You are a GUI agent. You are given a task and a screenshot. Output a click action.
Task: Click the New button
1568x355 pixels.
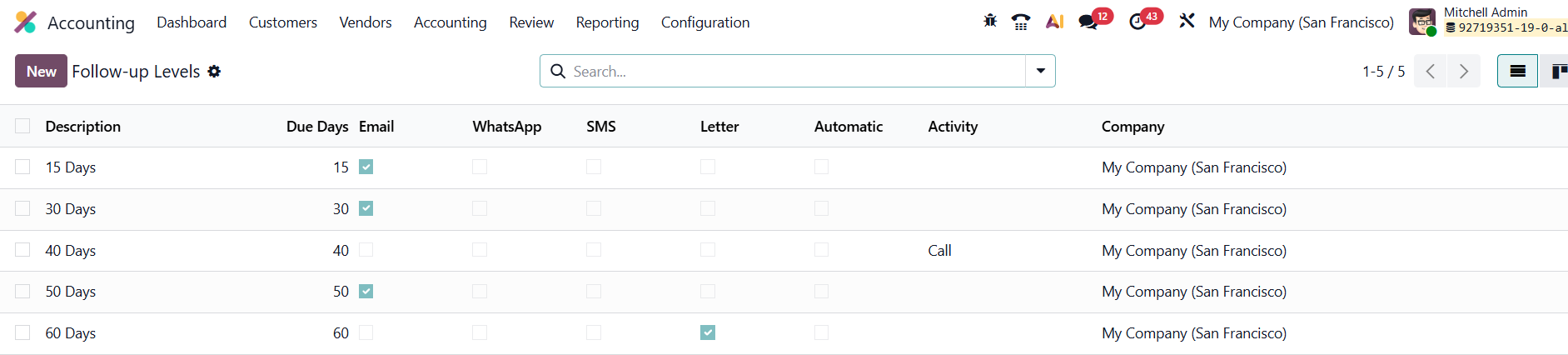pyautogui.click(x=41, y=72)
